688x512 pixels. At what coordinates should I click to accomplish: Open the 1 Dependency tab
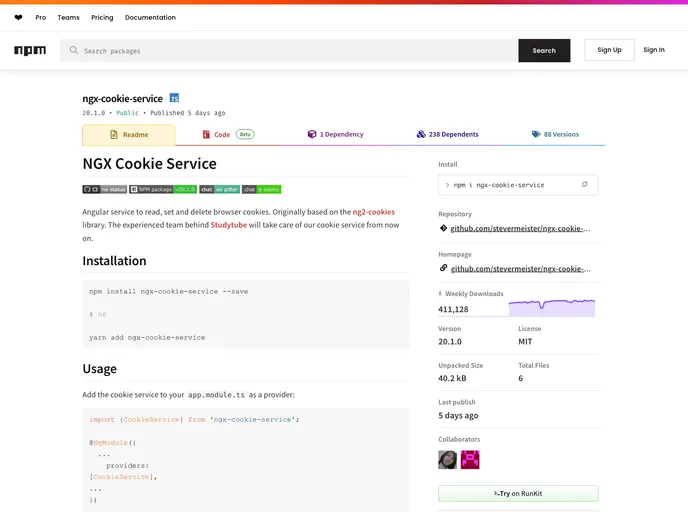tap(335, 135)
